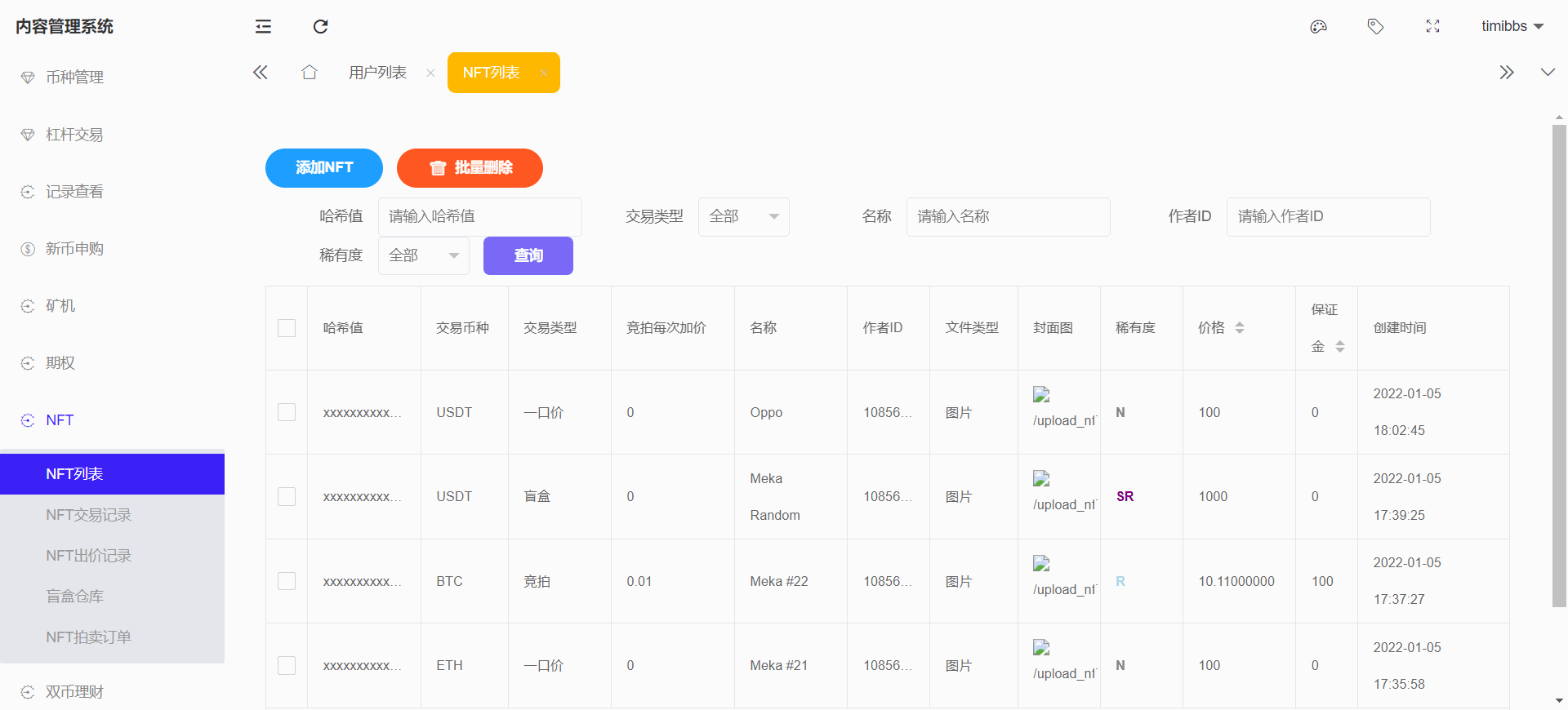
Task: Open timibbs user menu
Action: 1512,26
